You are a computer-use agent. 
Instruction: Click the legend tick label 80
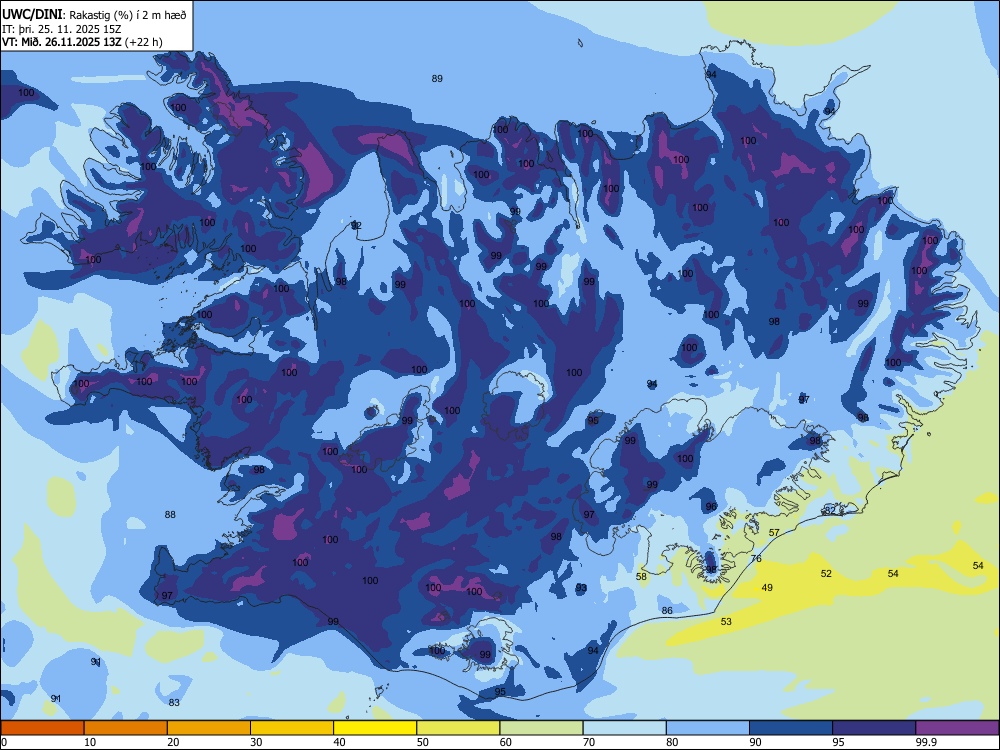(672, 742)
